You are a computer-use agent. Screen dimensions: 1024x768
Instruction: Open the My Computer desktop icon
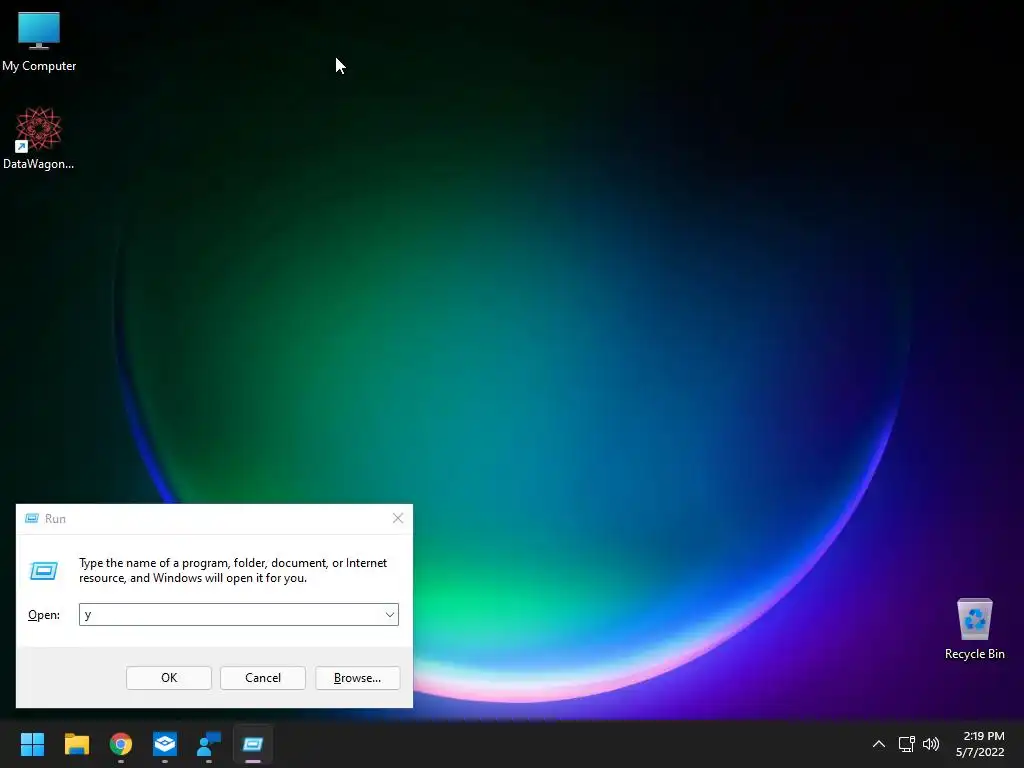pos(39,42)
